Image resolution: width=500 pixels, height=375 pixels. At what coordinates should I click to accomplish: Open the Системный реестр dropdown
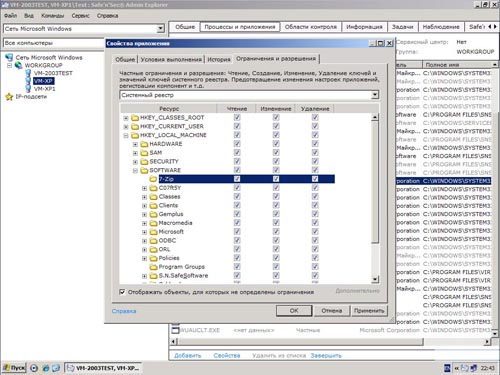click(375, 95)
